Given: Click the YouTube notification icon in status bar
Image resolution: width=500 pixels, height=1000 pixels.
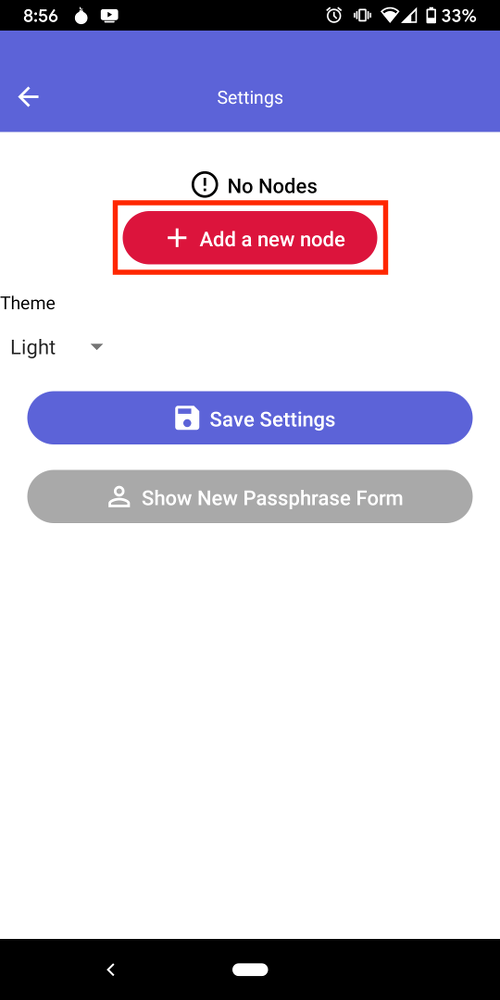Looking at the screenshot, I should point(109,16).
